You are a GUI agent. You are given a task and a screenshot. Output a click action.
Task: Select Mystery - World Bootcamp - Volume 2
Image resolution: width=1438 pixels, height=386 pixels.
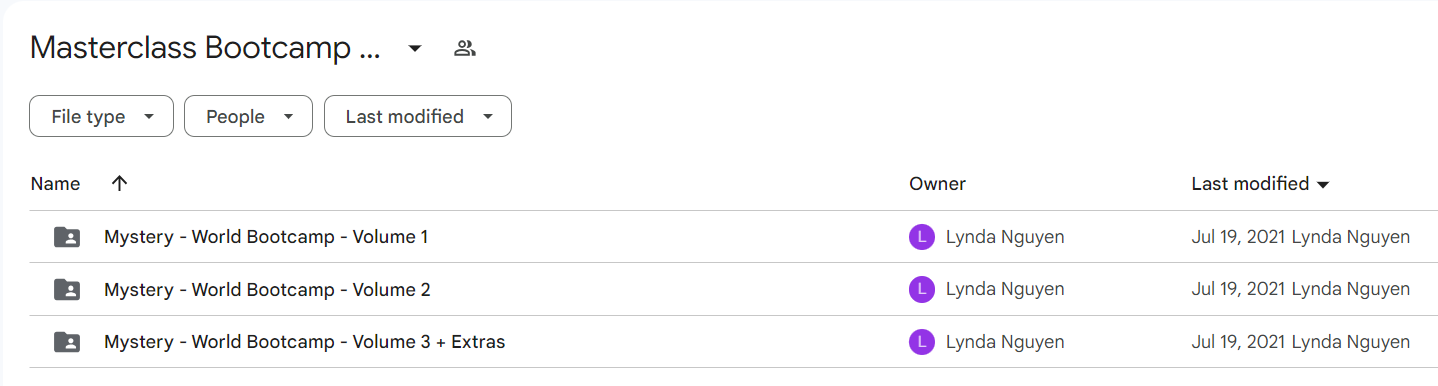267,290
